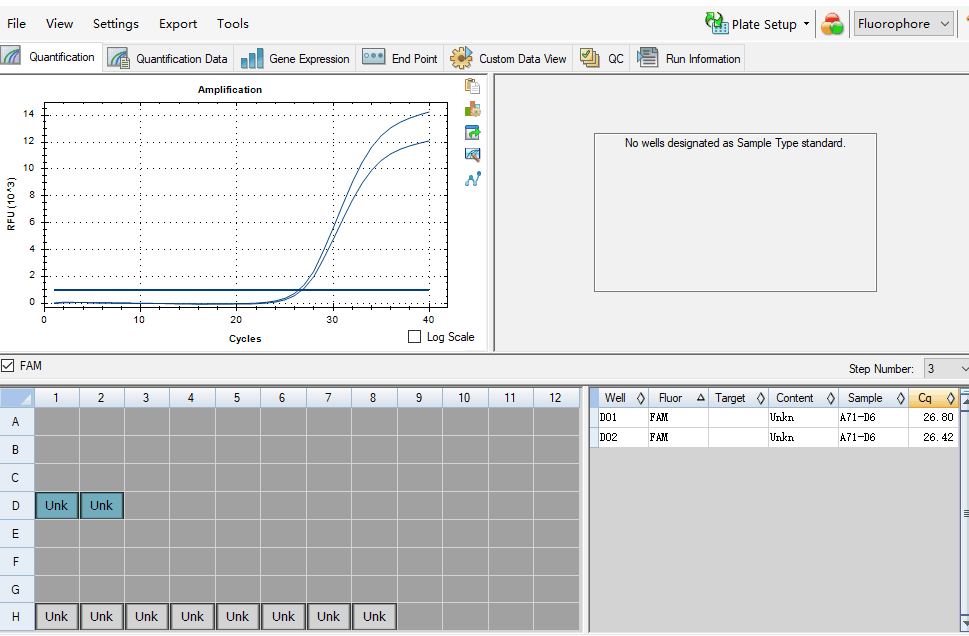Screen dimensions: 969x636
Task: Click the chart trace style icon
Action: tap(473, 155)
